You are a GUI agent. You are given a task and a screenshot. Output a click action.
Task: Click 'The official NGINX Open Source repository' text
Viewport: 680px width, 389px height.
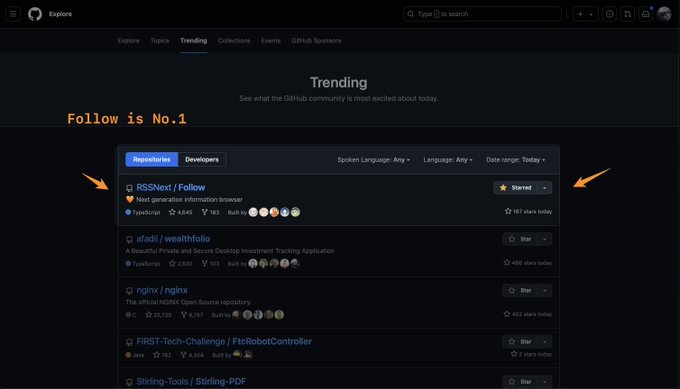[x=188, y=302]
